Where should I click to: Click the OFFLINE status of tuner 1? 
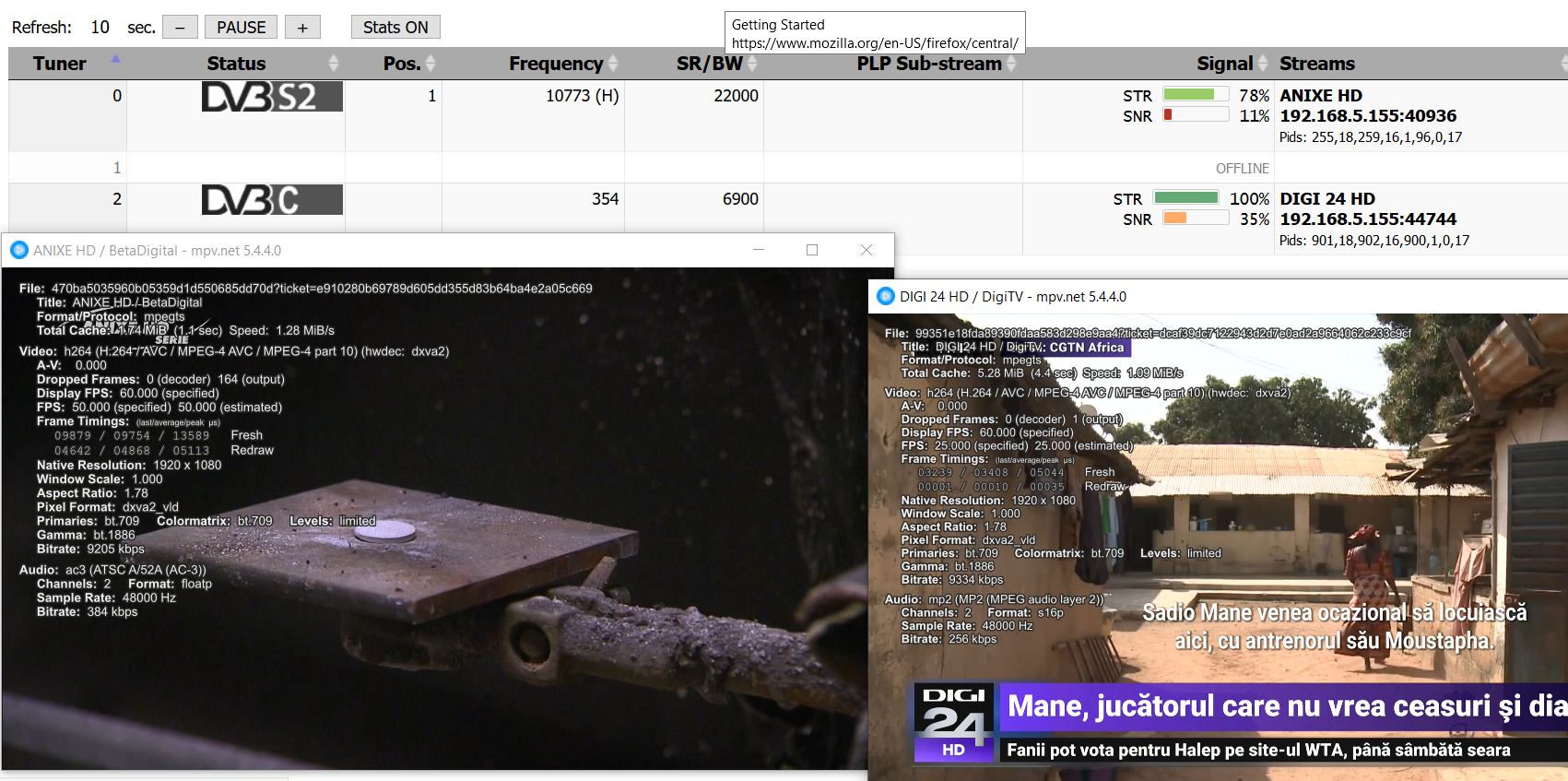1242,168
